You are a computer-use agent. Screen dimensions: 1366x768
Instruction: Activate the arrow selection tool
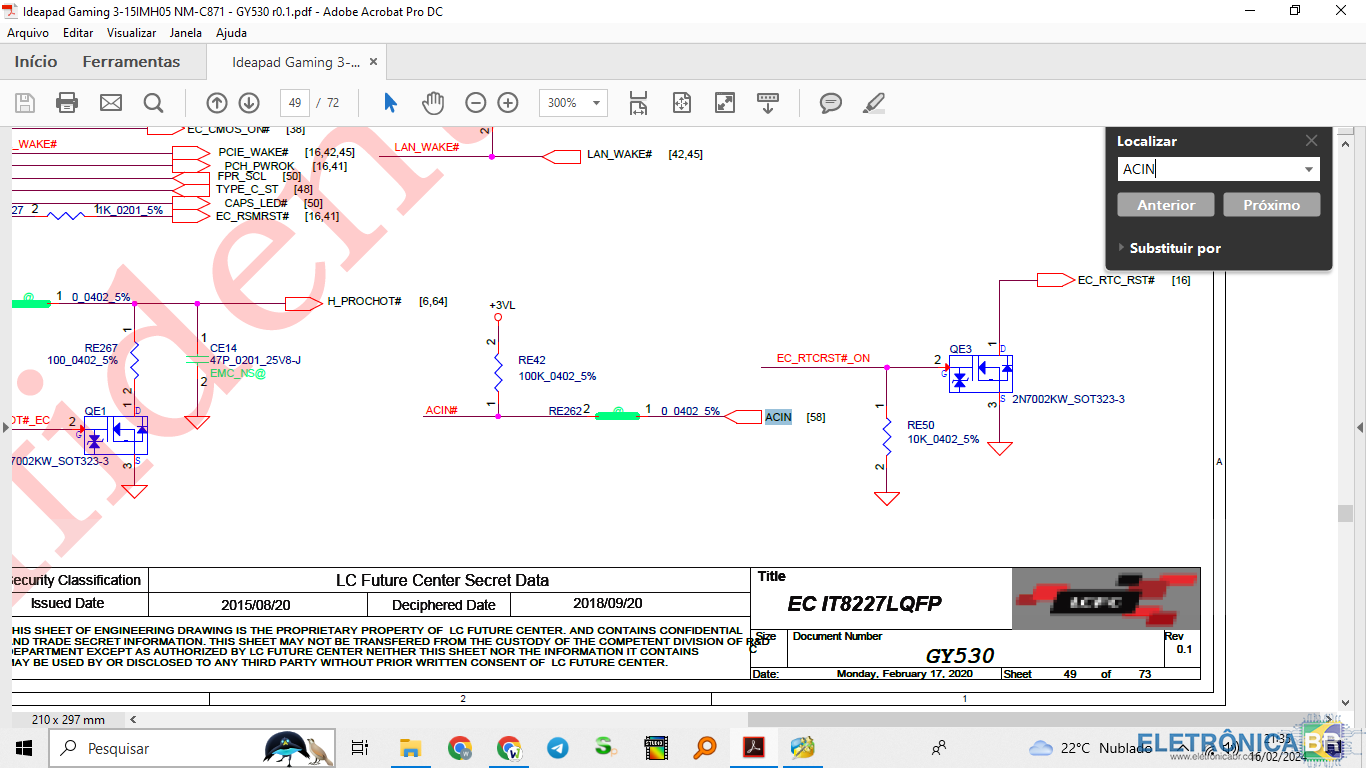[390, 103]
